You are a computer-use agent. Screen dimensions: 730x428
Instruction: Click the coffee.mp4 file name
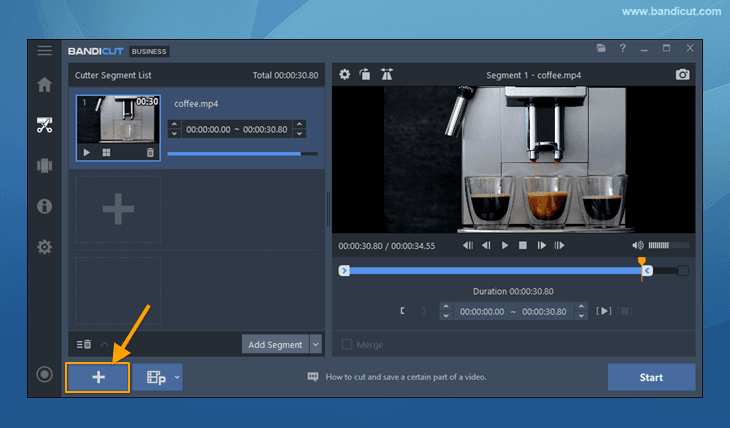[196, 104]
